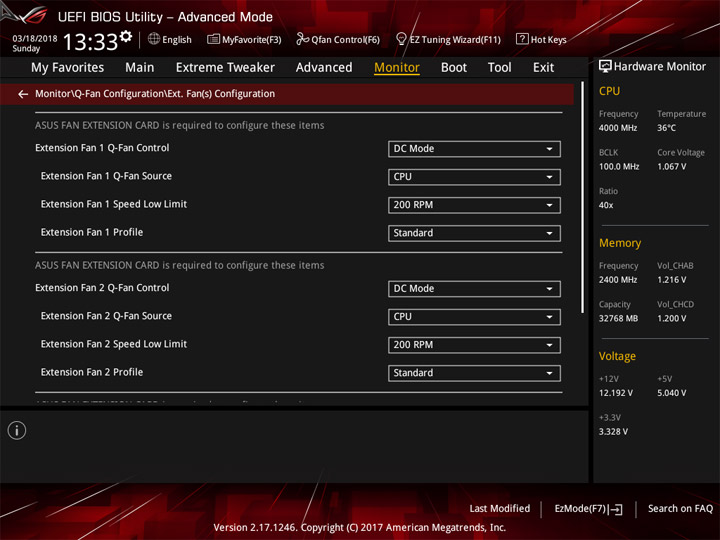Open Extension Fan 1 Q-Fan Source dropdown
Image resolution: width=720 pixels, height=540 pixels.
click(474, 177)
